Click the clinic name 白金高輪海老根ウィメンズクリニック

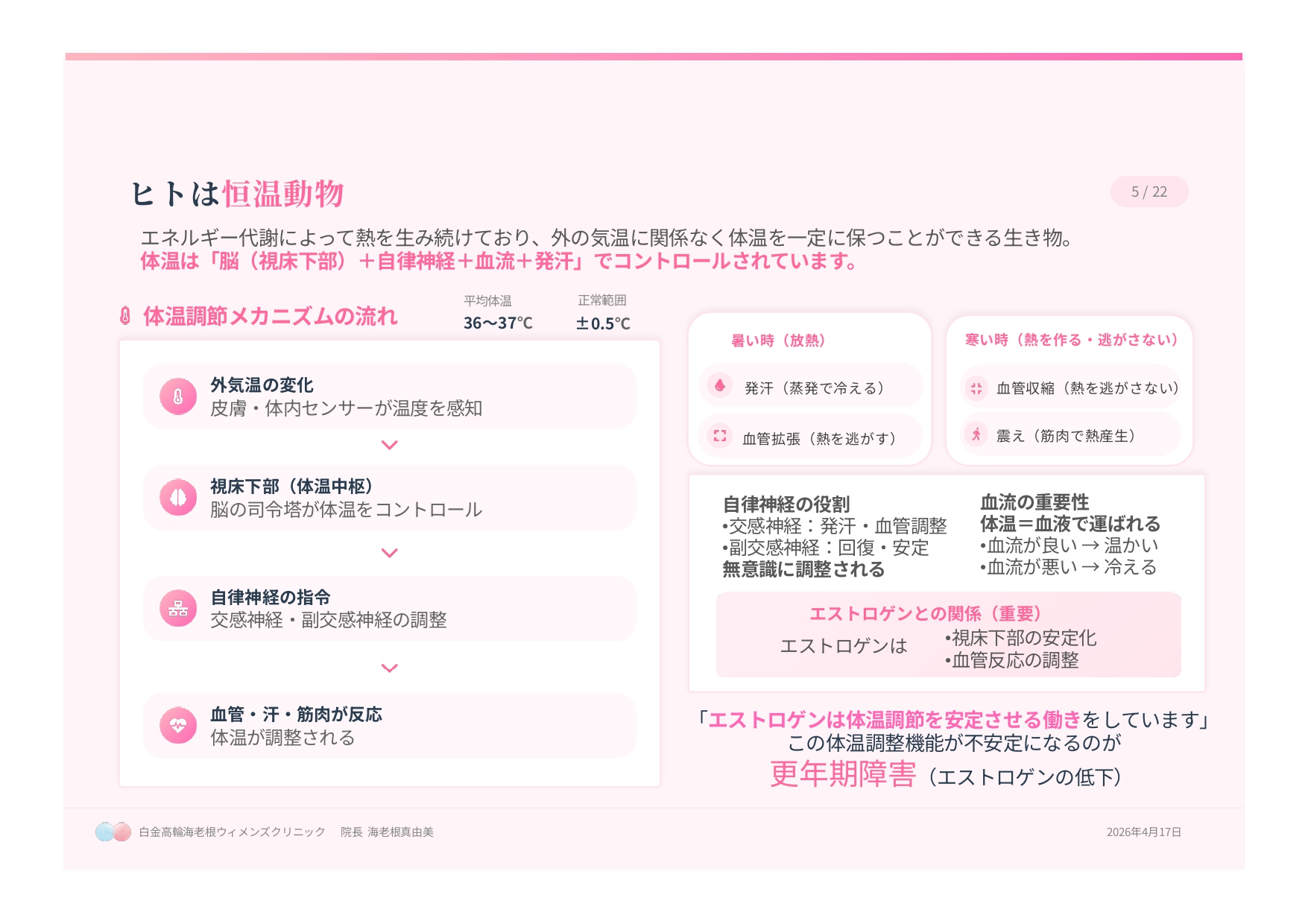(232, 832)
